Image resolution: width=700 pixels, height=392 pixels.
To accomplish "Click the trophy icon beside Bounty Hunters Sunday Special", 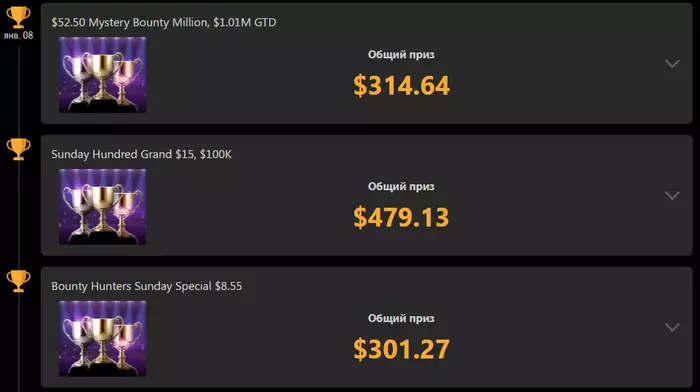I will pos(18,281).
